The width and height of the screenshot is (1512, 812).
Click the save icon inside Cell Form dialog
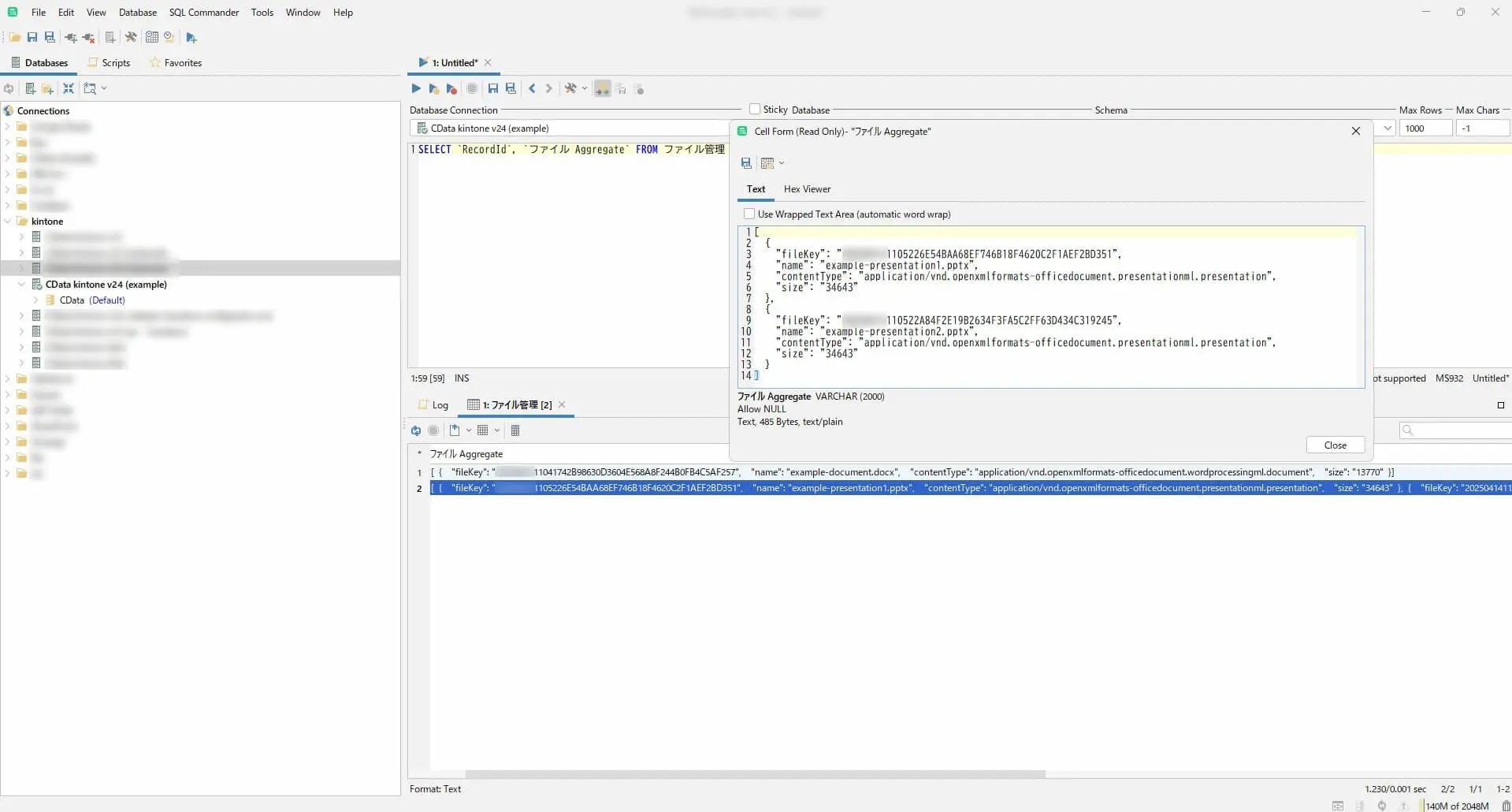pos(746,163)
